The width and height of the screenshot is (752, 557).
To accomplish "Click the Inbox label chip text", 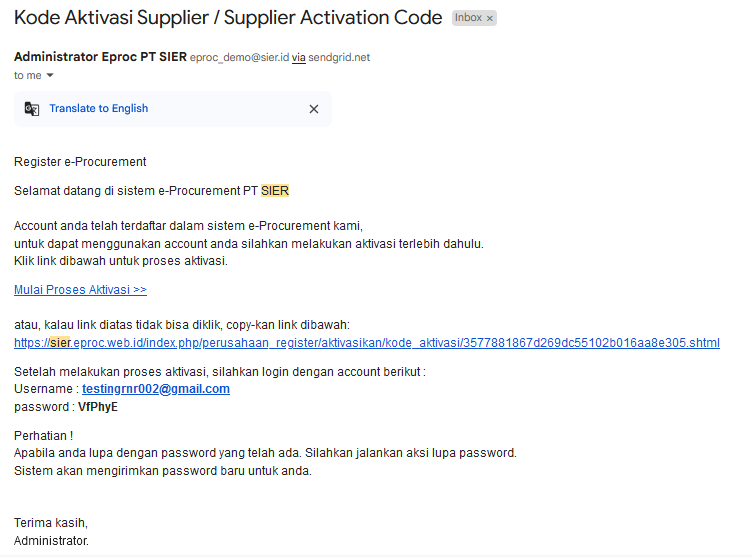I will coord(468,19).
